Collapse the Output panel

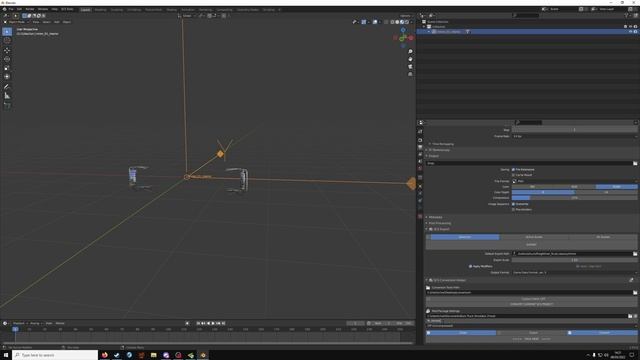(432, 156)
